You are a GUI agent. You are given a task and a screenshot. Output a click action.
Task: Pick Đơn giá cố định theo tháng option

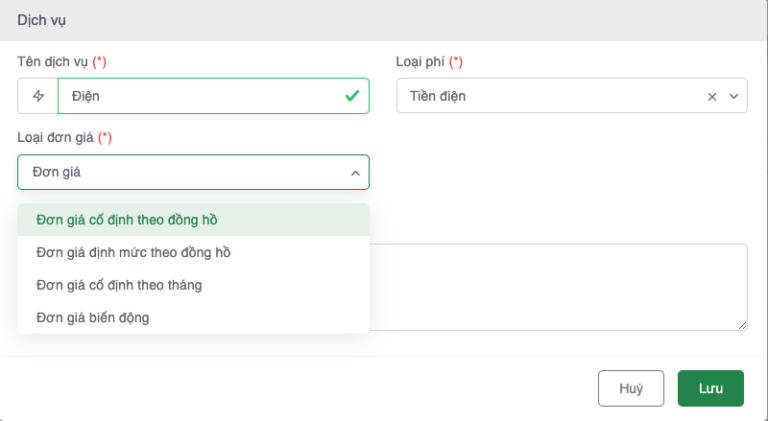coord(119,285)
